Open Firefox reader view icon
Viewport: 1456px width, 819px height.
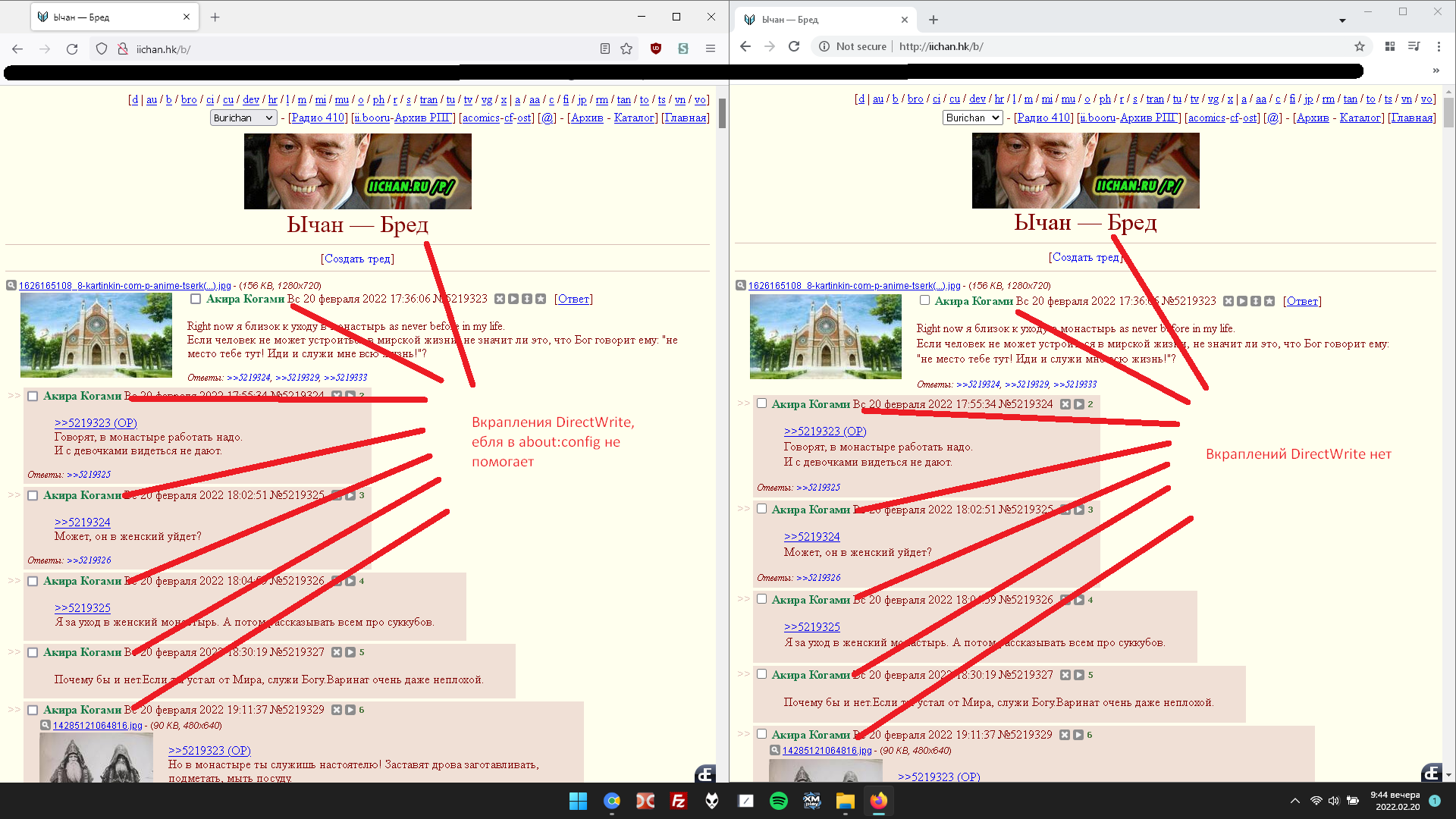[604, 49]
